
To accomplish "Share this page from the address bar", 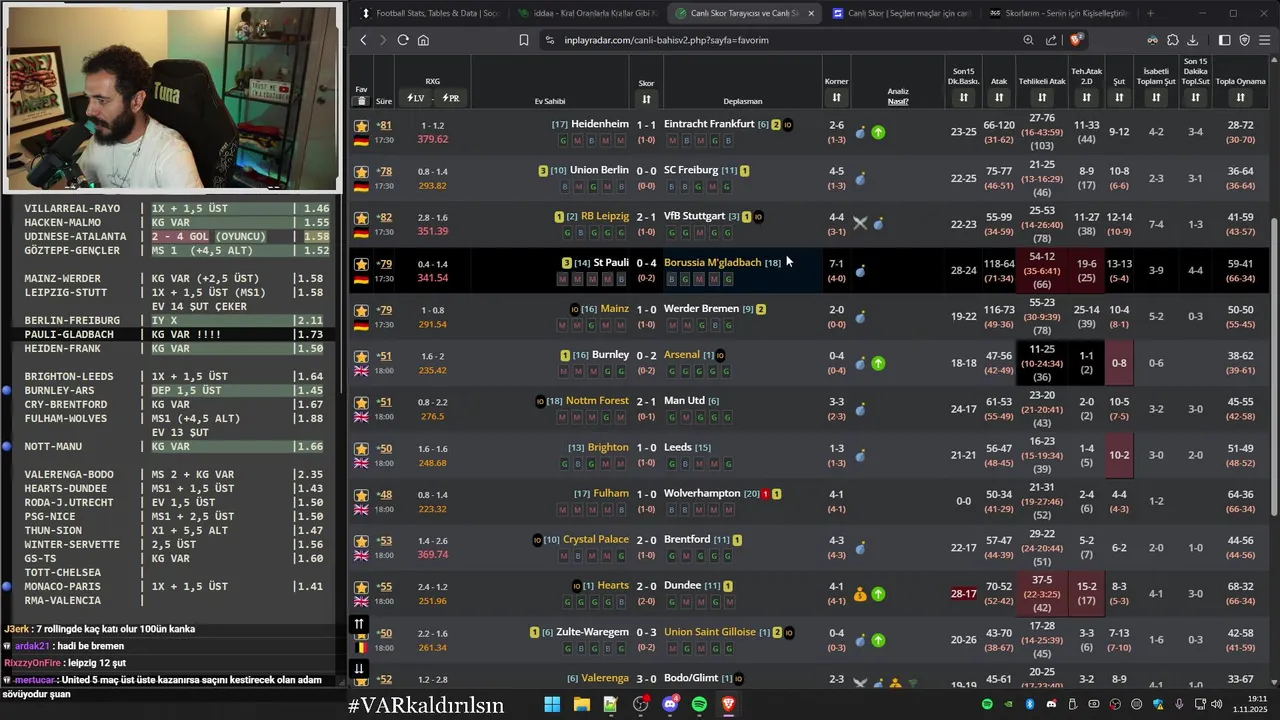I will point(1051,40).
